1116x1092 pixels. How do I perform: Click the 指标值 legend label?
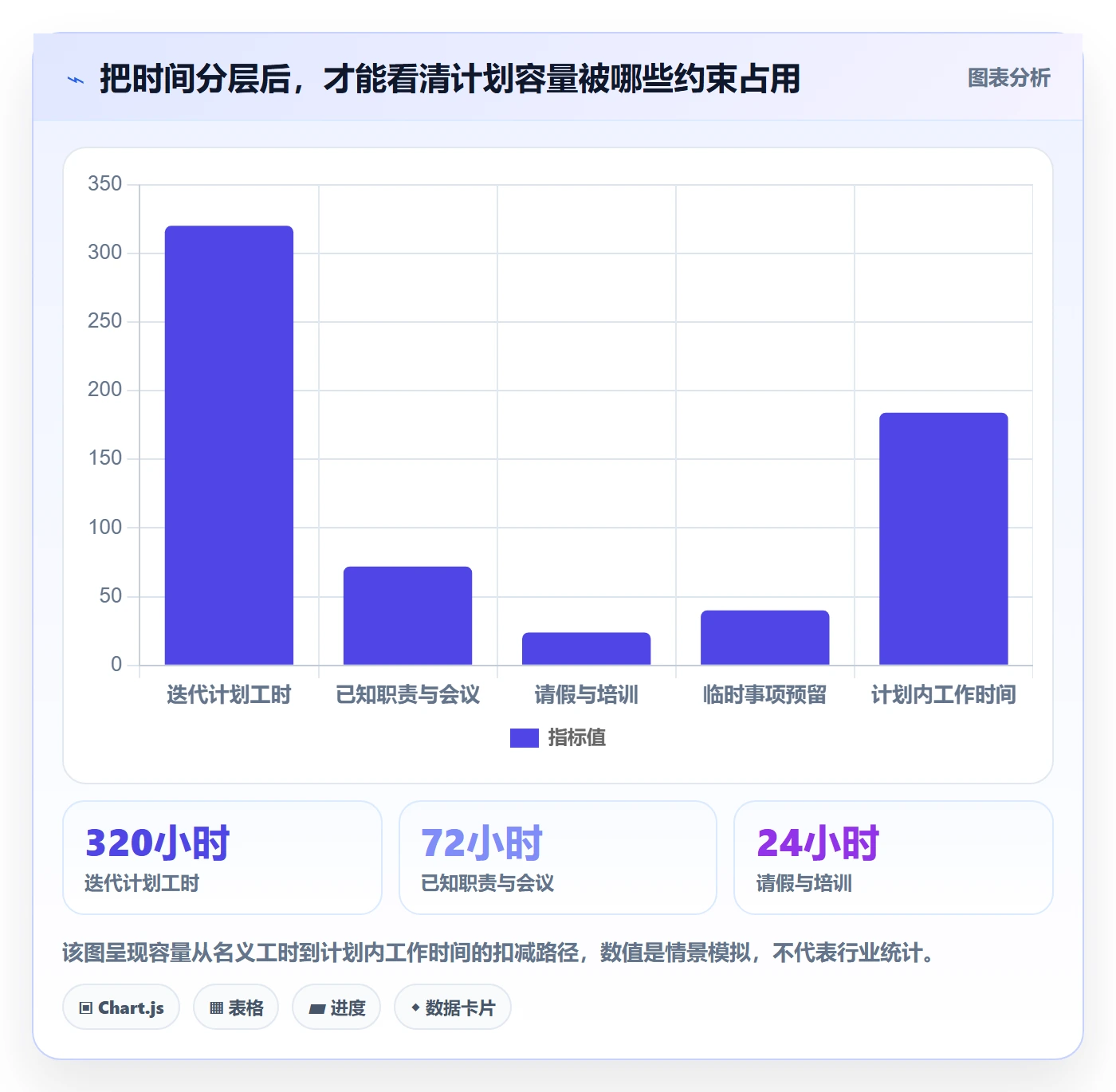(x=577, y=738)
